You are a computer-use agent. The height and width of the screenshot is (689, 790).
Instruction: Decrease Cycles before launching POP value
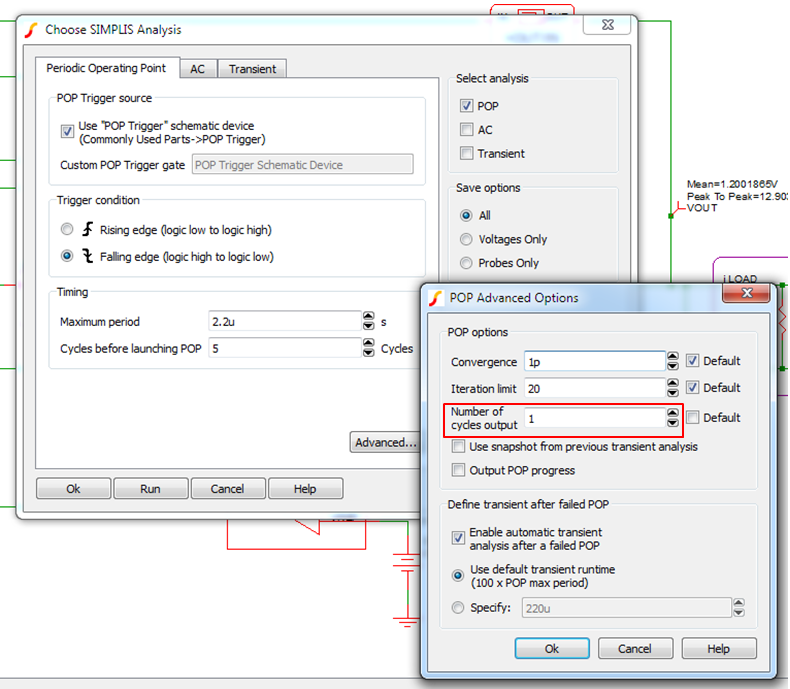(369, 353)
